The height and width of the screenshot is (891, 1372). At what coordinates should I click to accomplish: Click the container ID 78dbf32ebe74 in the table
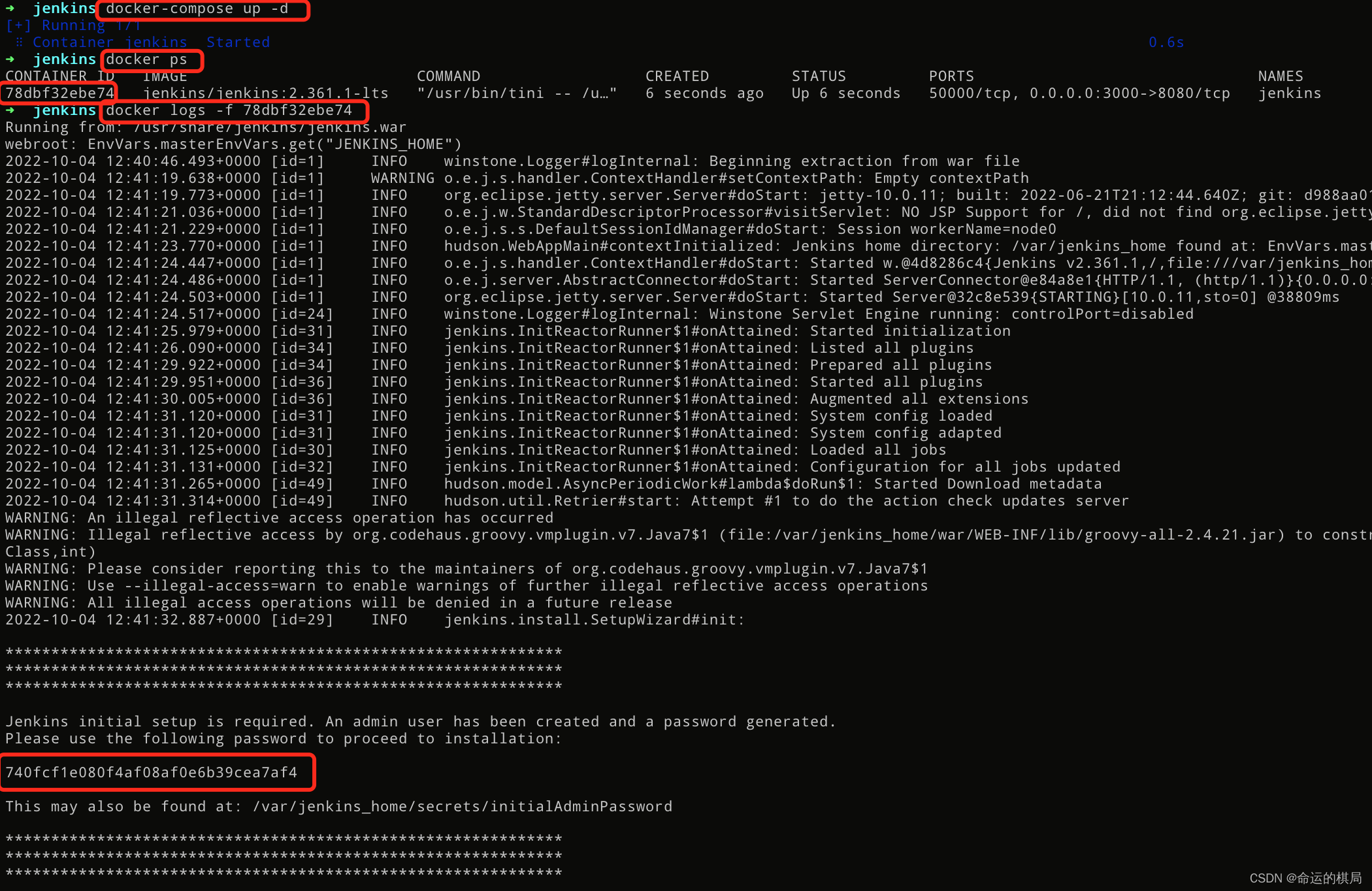pyautogui.click(x=59, y=93)
